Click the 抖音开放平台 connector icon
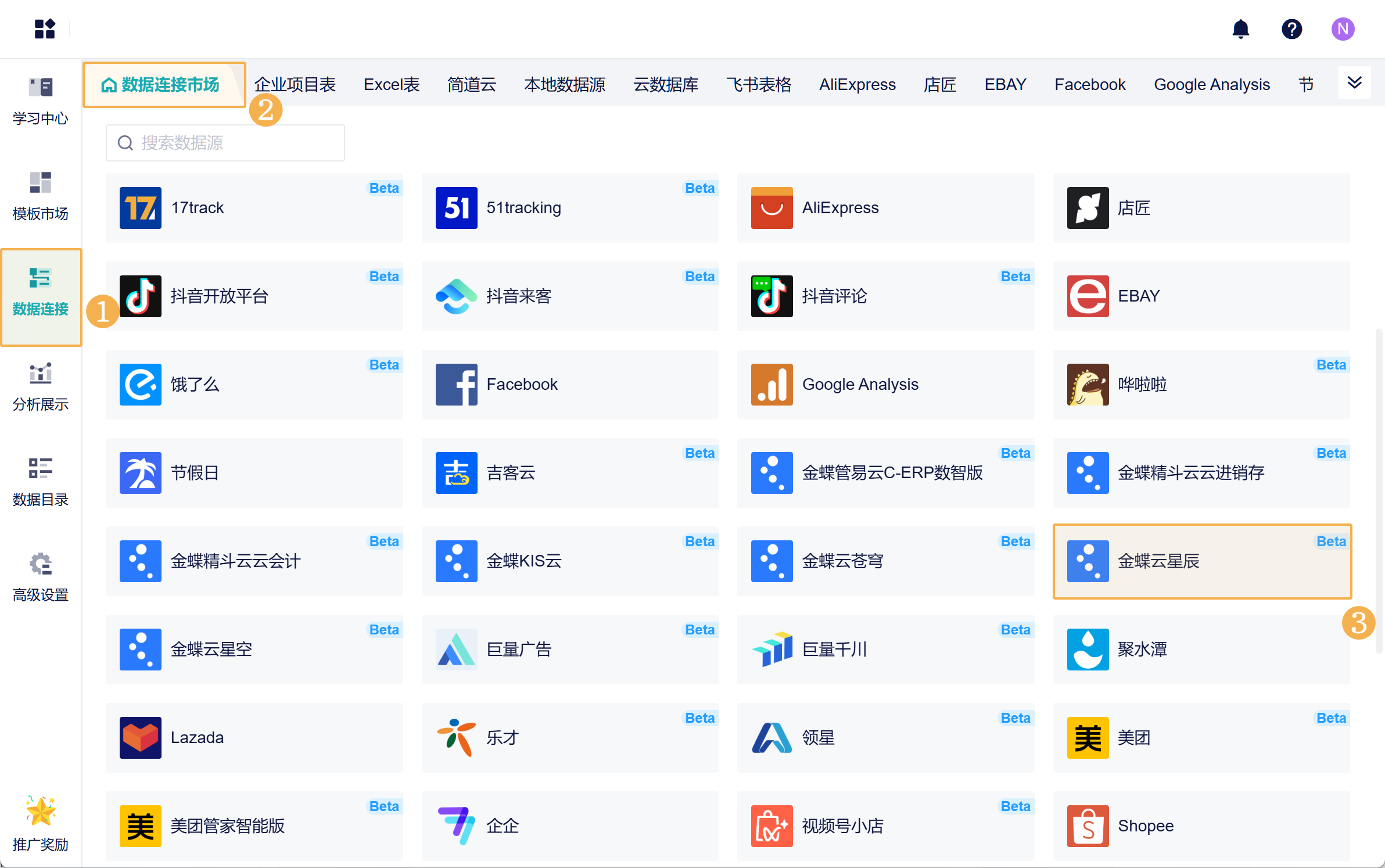Image resolution: width=1385 pixels, height=868 pixels. point(141,296)
